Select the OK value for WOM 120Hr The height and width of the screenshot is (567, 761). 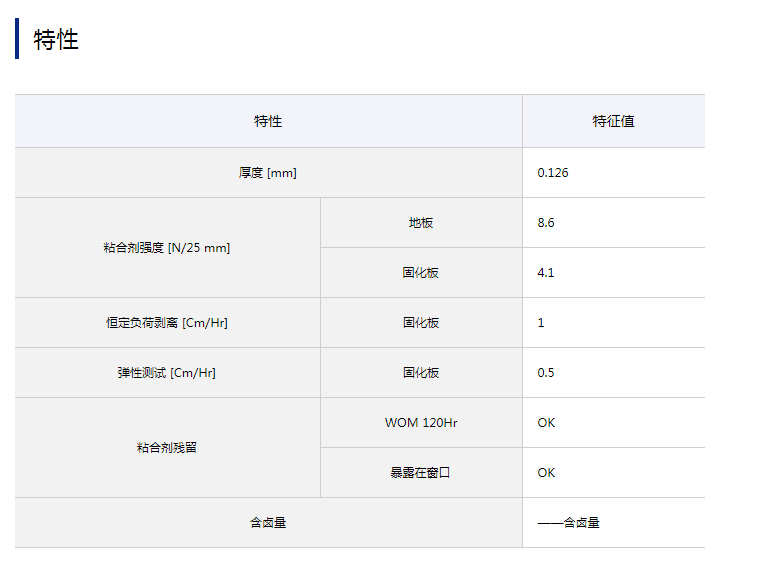[x=546, y=423]
